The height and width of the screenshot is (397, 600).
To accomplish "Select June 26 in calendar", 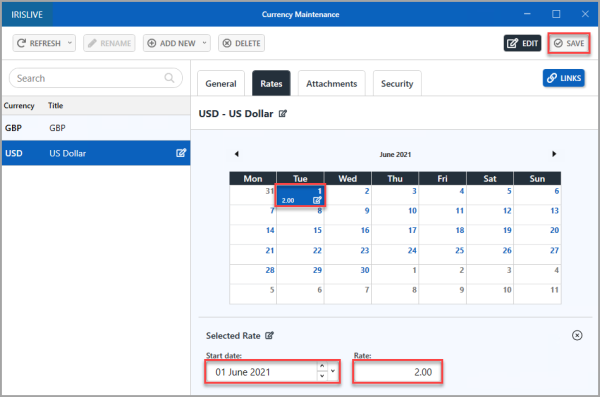I will pos(490,255).
